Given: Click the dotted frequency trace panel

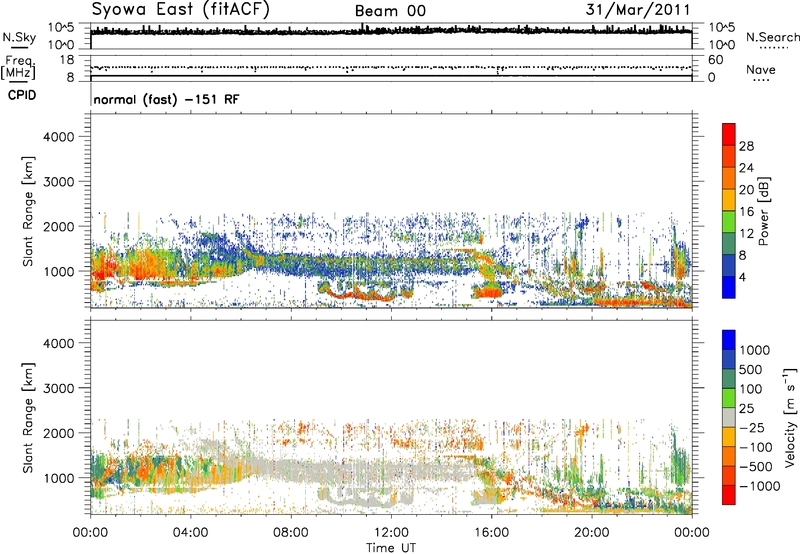Looking at the screenshot, I should coord(391,68).
